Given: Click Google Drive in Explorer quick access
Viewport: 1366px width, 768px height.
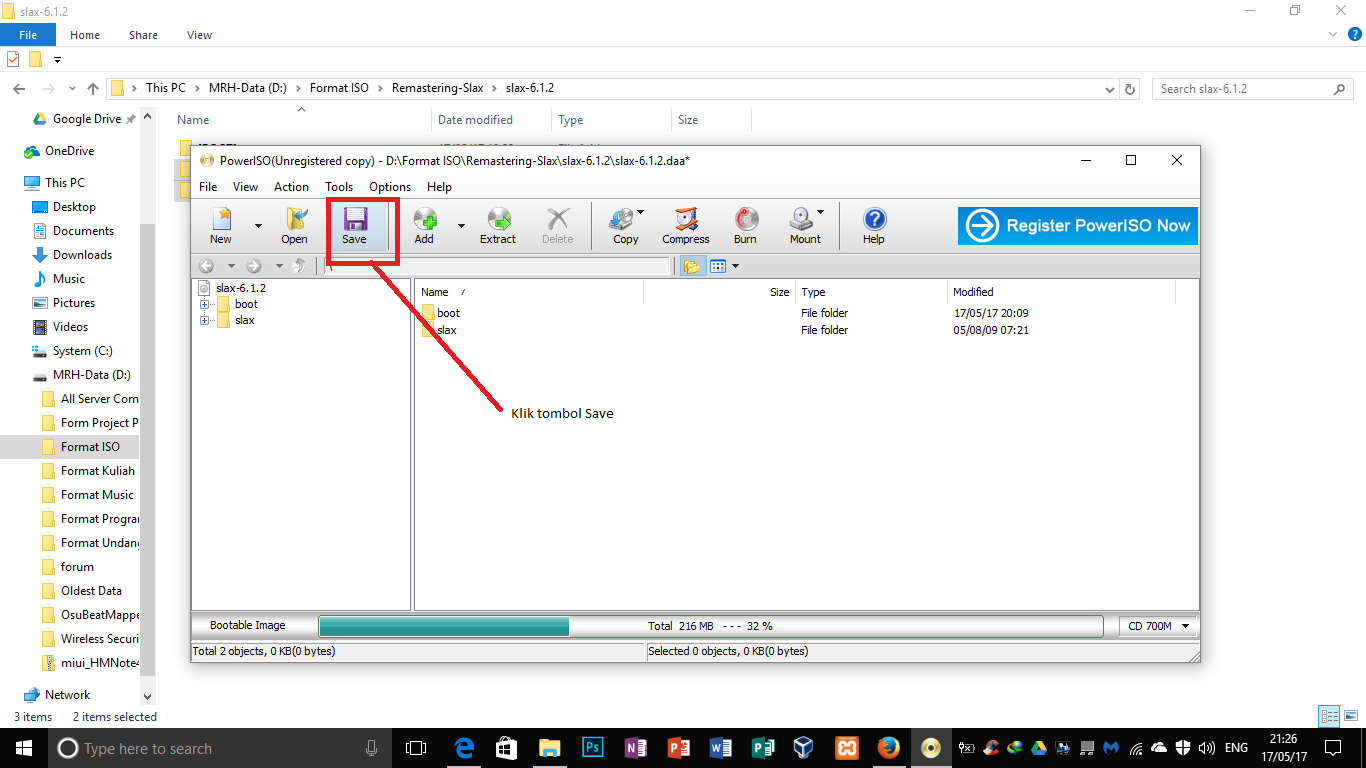Looking at the screenshot, I should [86, 119].
